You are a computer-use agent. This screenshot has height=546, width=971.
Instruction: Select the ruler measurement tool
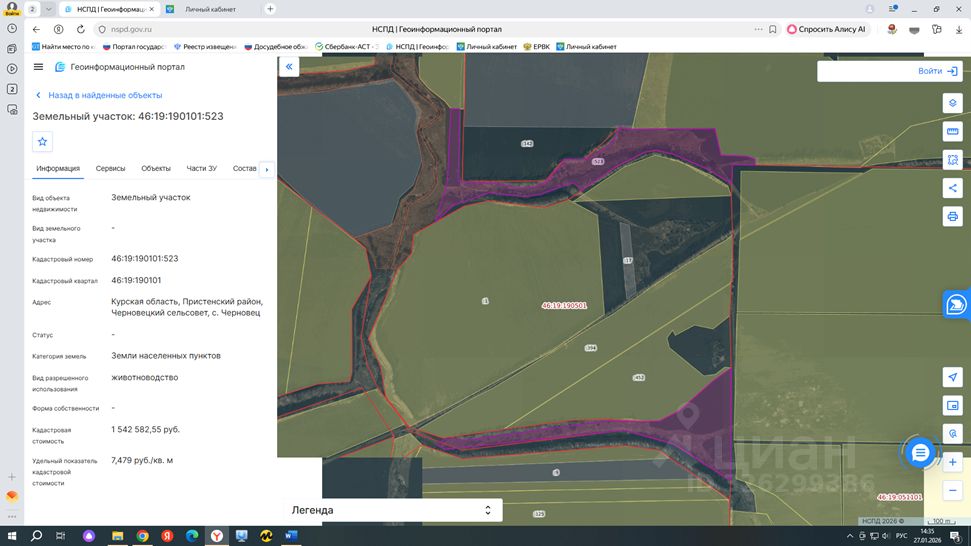(x=952, y=131)
